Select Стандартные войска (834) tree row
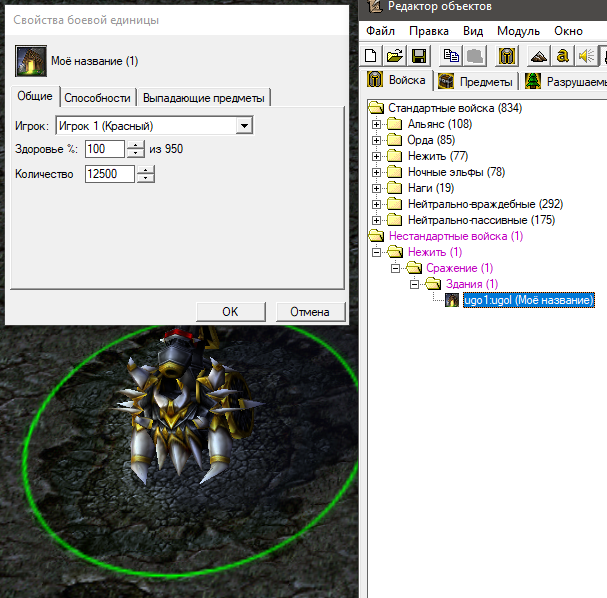Image resolution: width=607 pixels, height=598 pixels. (455, 108)
